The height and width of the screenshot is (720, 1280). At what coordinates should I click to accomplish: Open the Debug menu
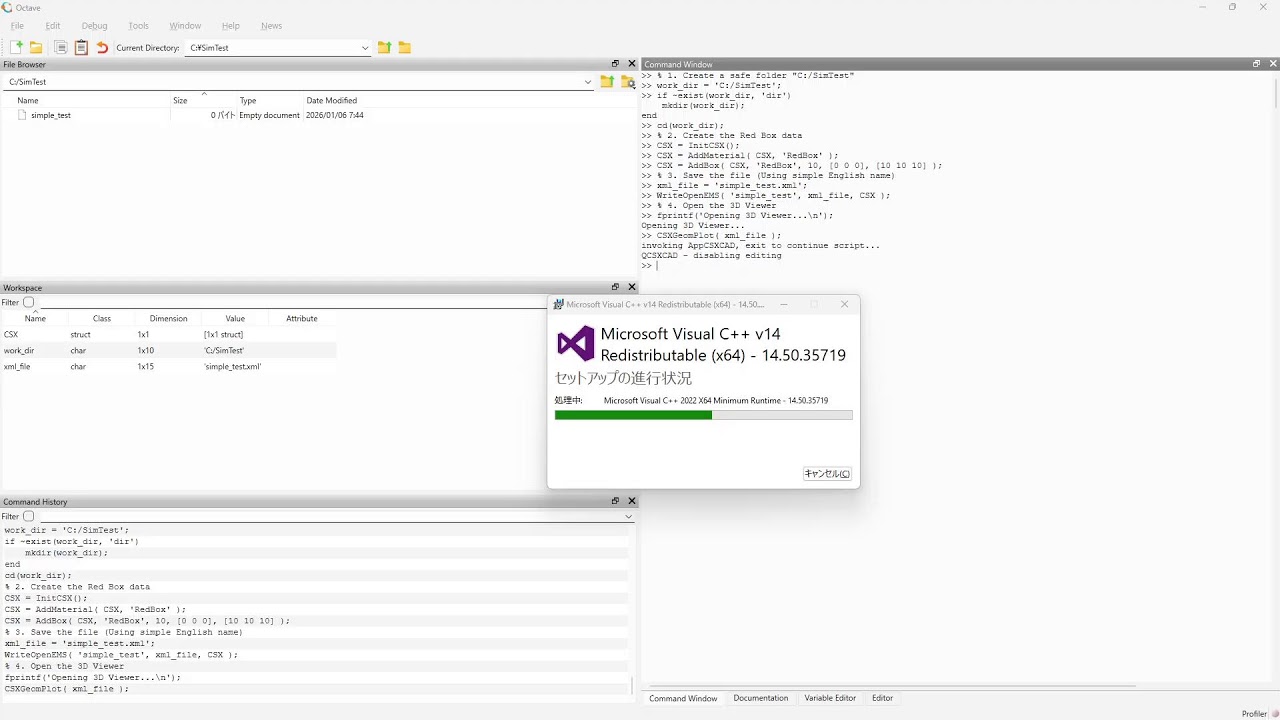[94, 26]
